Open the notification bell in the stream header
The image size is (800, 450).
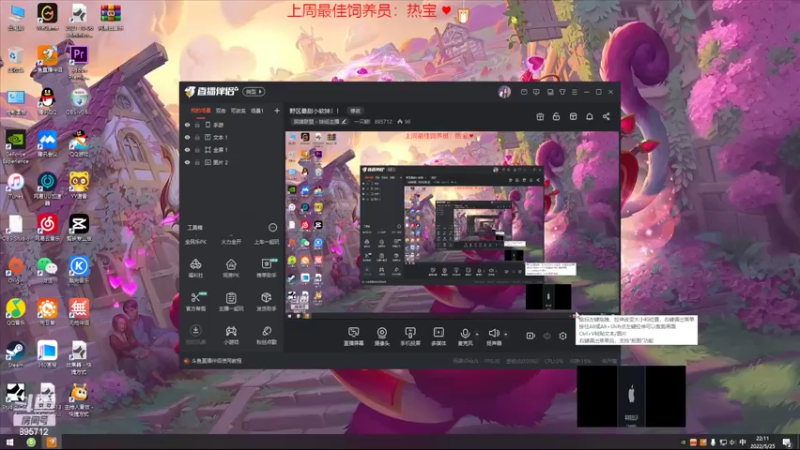[x=589, y=117]
